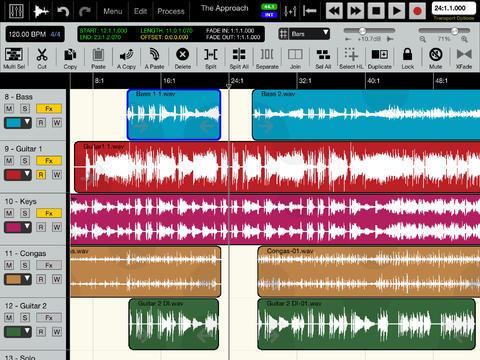Mute the Bass track
This screenshot has height=360, width=480.
coord(9,108)
